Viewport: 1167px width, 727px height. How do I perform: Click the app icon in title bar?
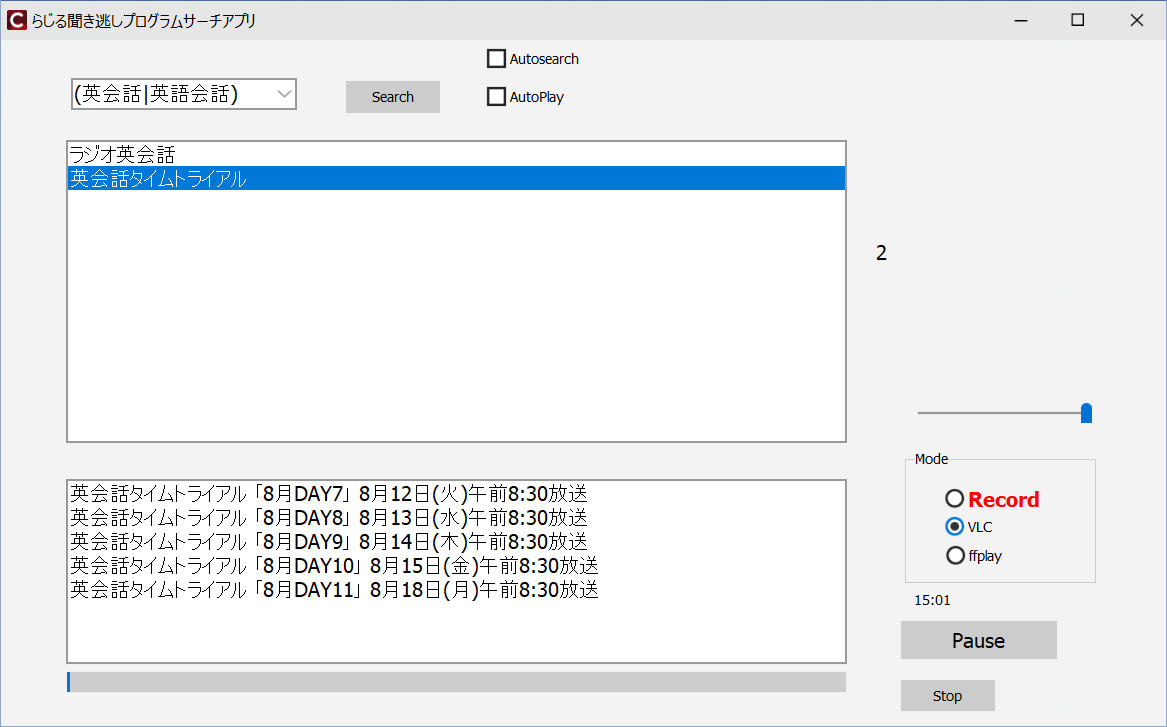(17, 20)
